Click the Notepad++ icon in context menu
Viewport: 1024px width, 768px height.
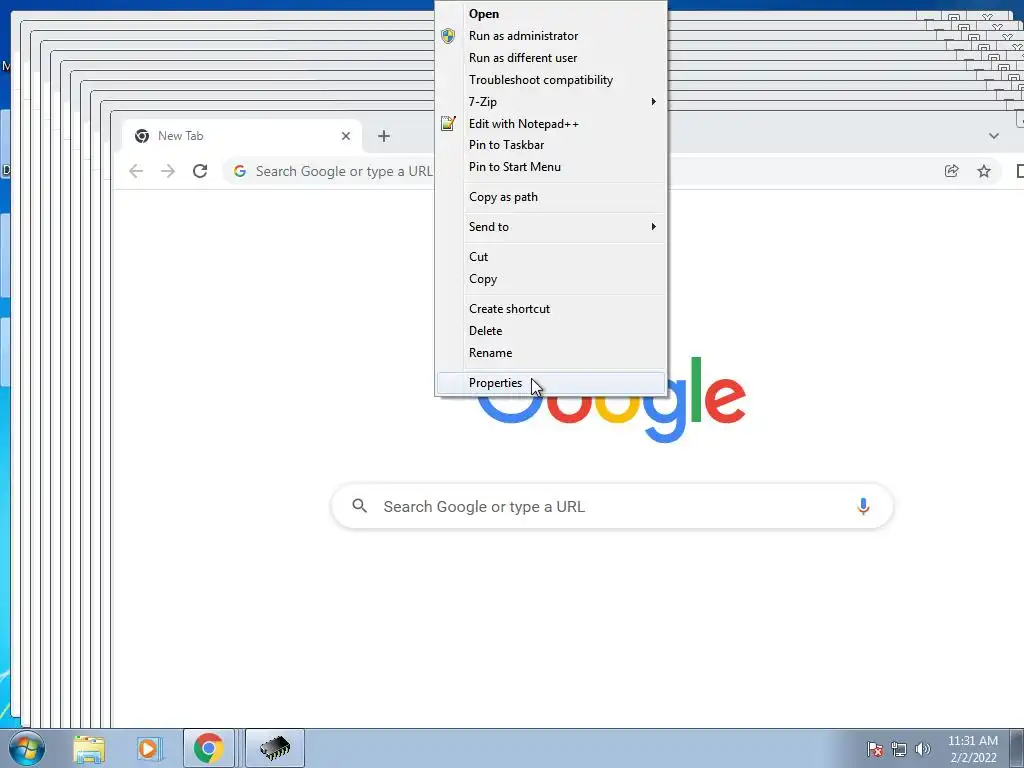448,123
